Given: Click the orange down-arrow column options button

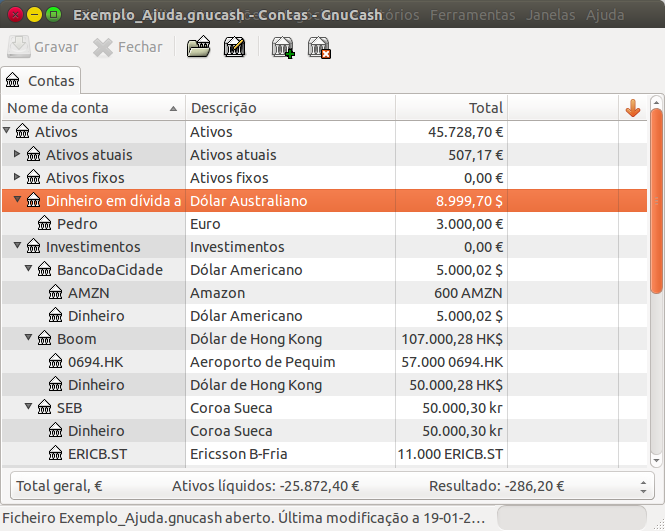Looking at the screenshot, I should pos(633,108).
